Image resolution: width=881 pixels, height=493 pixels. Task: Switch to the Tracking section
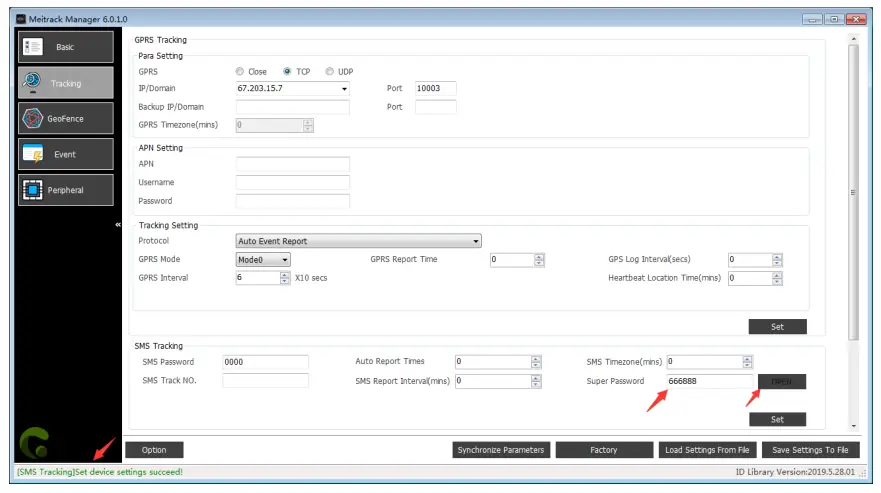pos(66,83)
